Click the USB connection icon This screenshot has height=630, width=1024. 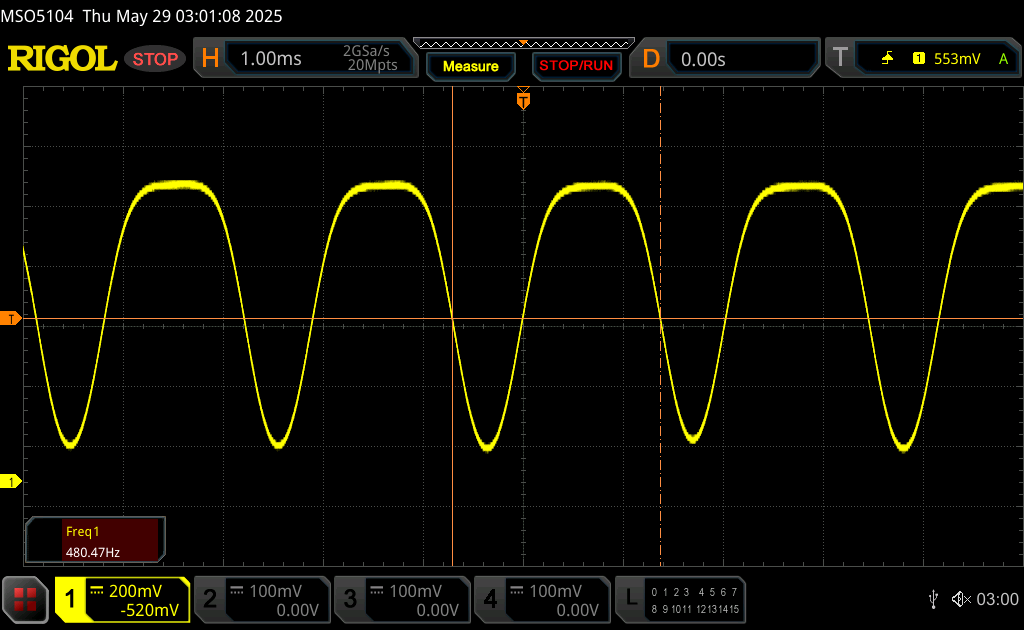click(933, 599)
